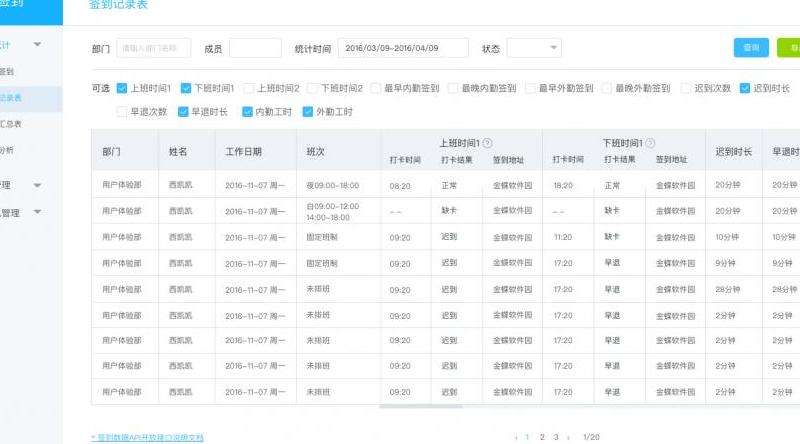
Task: Check the 迟到次数 option
Action: pyautogui.click(x=686, y=88)
